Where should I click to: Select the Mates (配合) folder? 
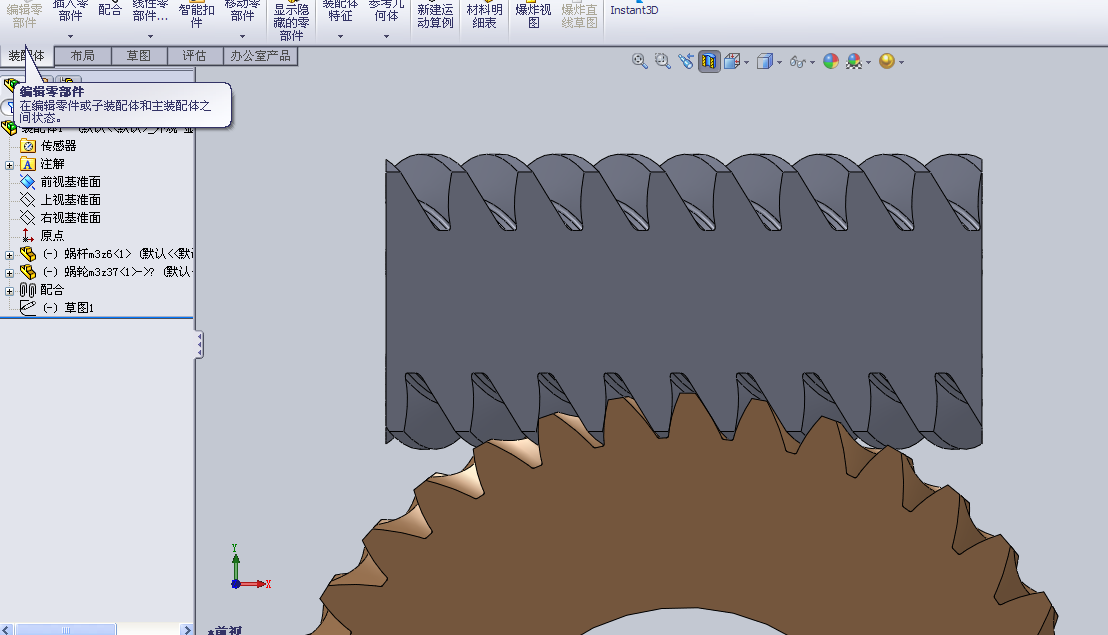(x=42, y=290)
